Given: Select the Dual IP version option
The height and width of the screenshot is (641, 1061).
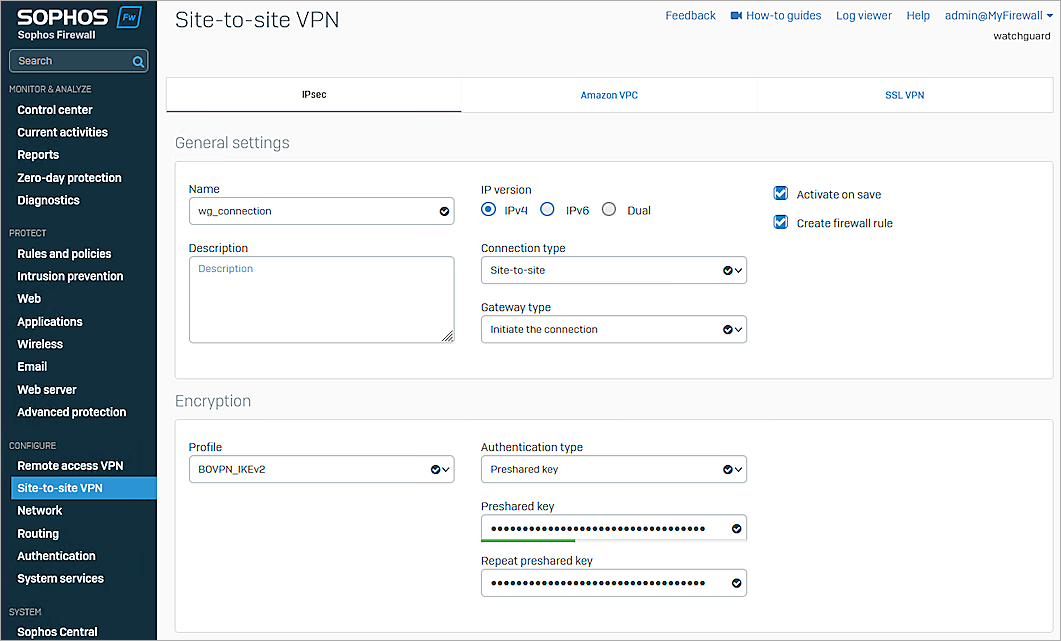Looking at the screenshot, I should 609,210.
